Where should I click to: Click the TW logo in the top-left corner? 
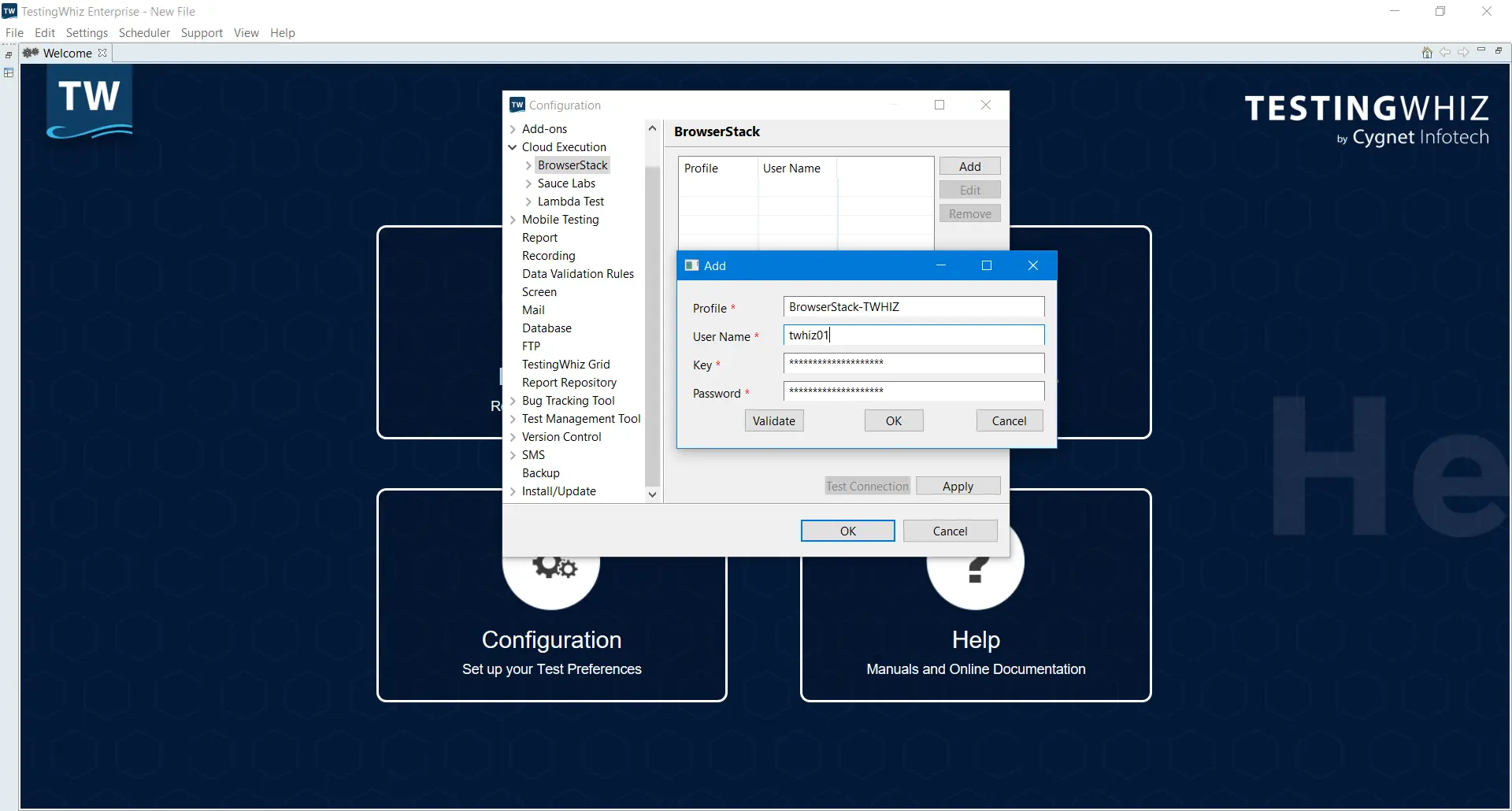tap(89, 102)
